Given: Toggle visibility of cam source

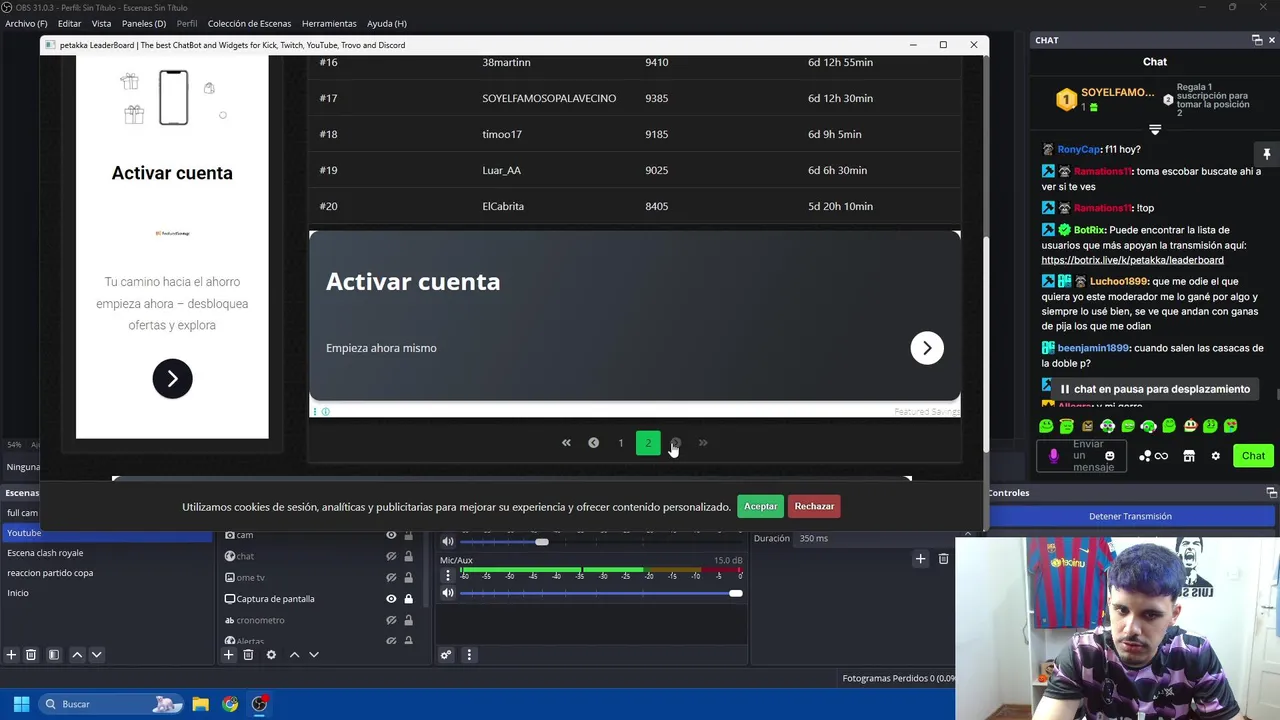Looking at the screenshot, I should 391,535.
